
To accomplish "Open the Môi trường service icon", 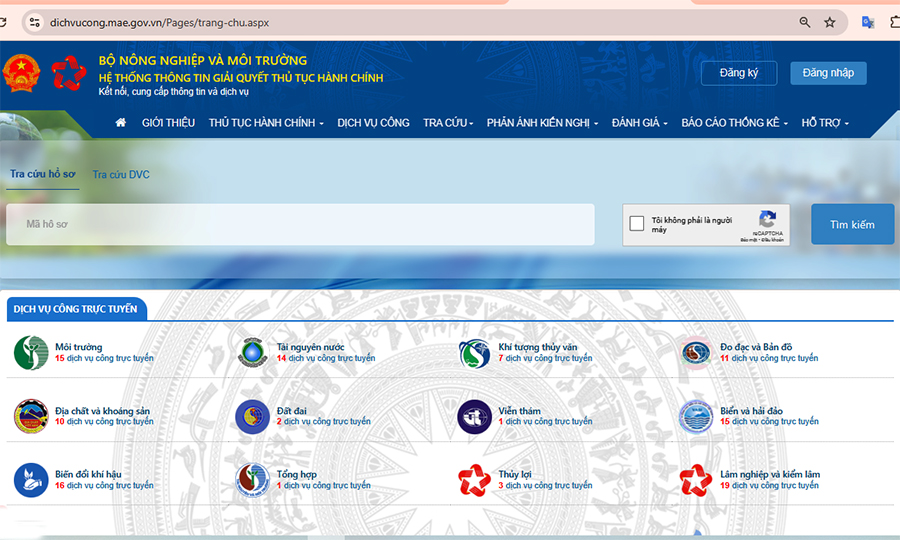I will pyautogui.click(x=31, y=352).
